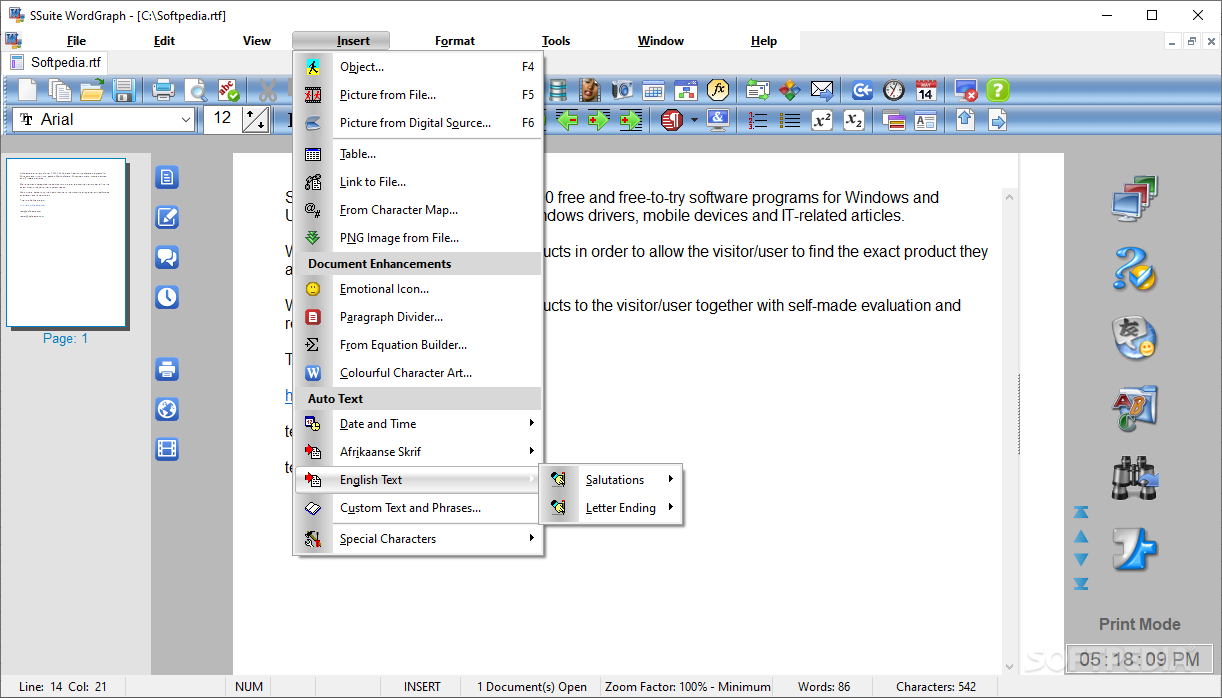
Task: Open the Edit menu
Action: coord(164,41)
